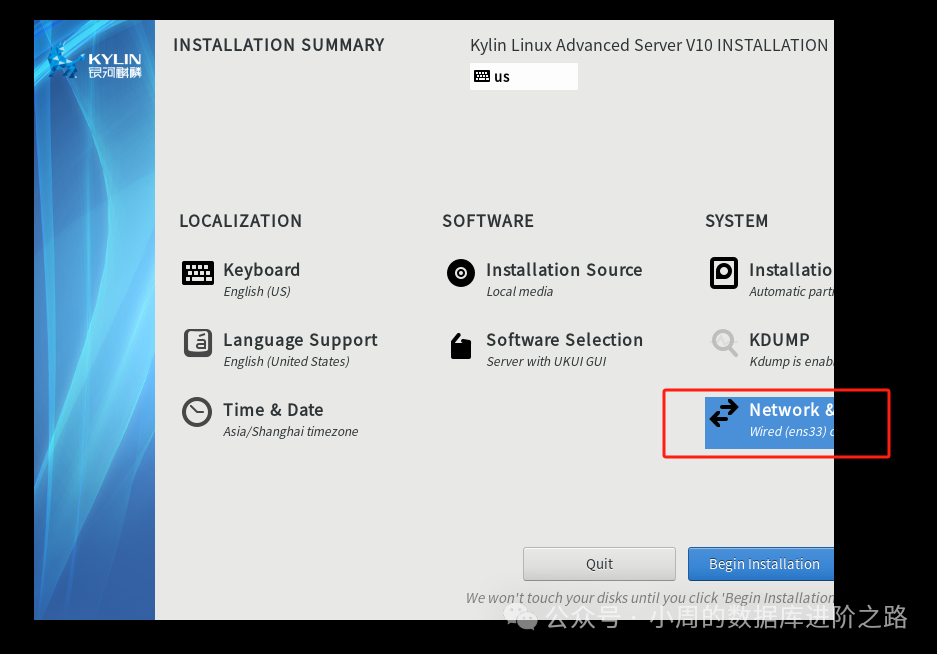Image resolution: width=937 pixels, height=654 pixels.
Task: Click 'Server with UKUI GUI' label
Action: click(x=548, y=361)
